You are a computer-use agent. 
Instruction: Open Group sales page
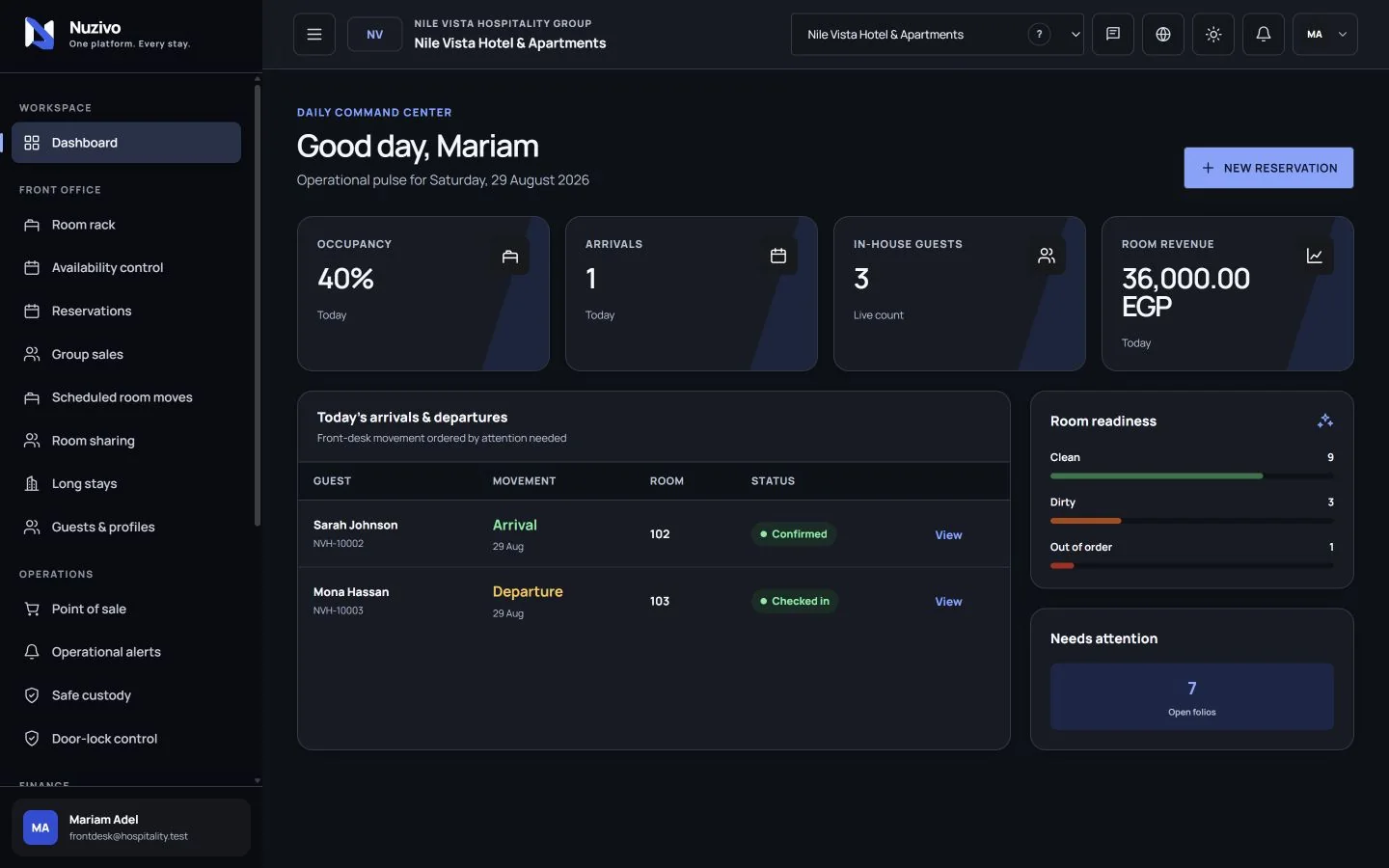pos(126,355)
